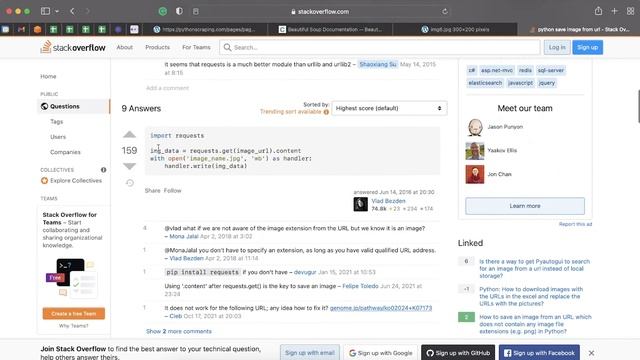The height and width of the screenshot is (360, 640).
Task: Open Tags in the sidebar
Action: (57, 122)
